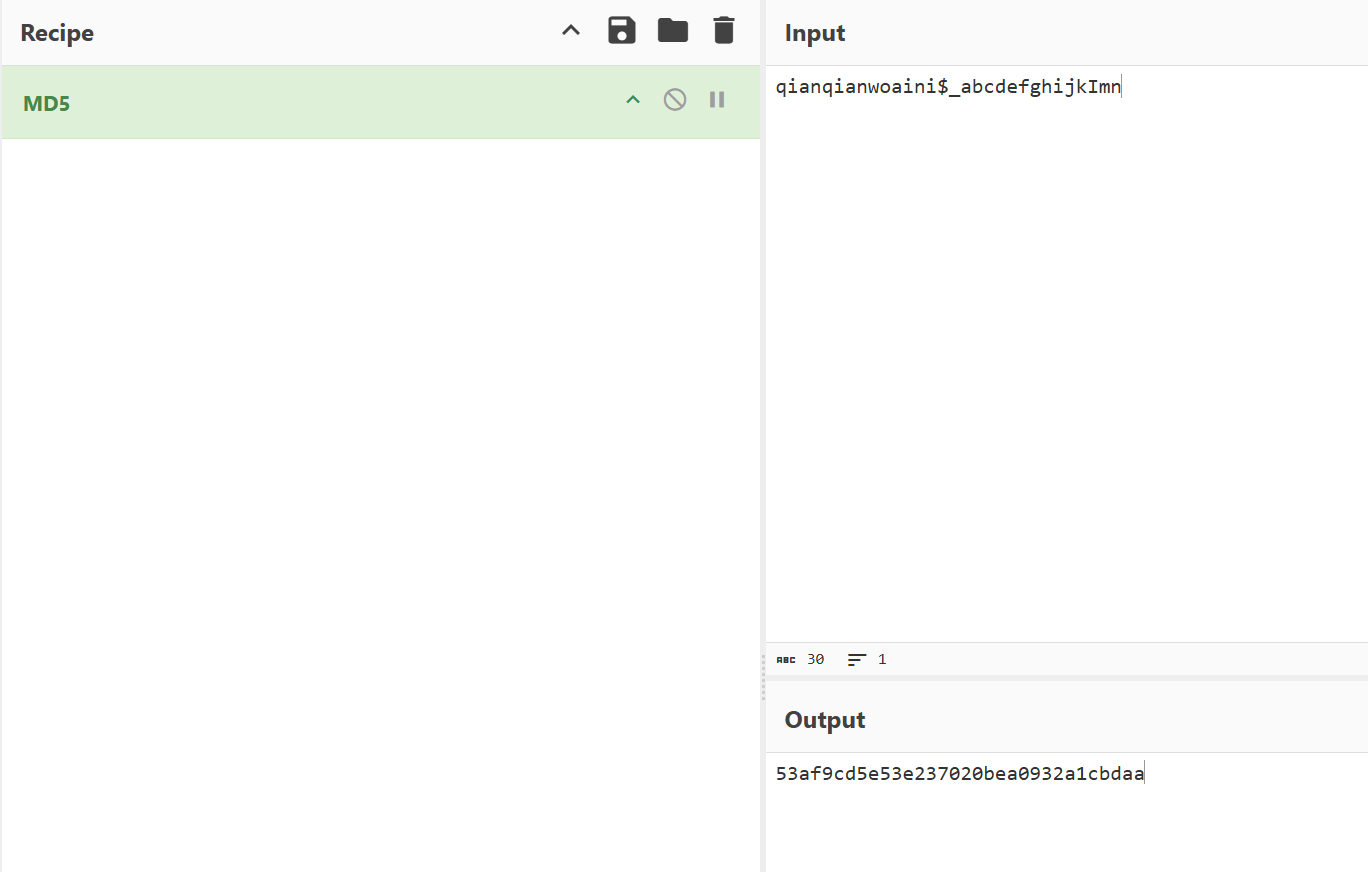Click the Input panel heading
Viewport: 1368px width, 872px height.
815,33
